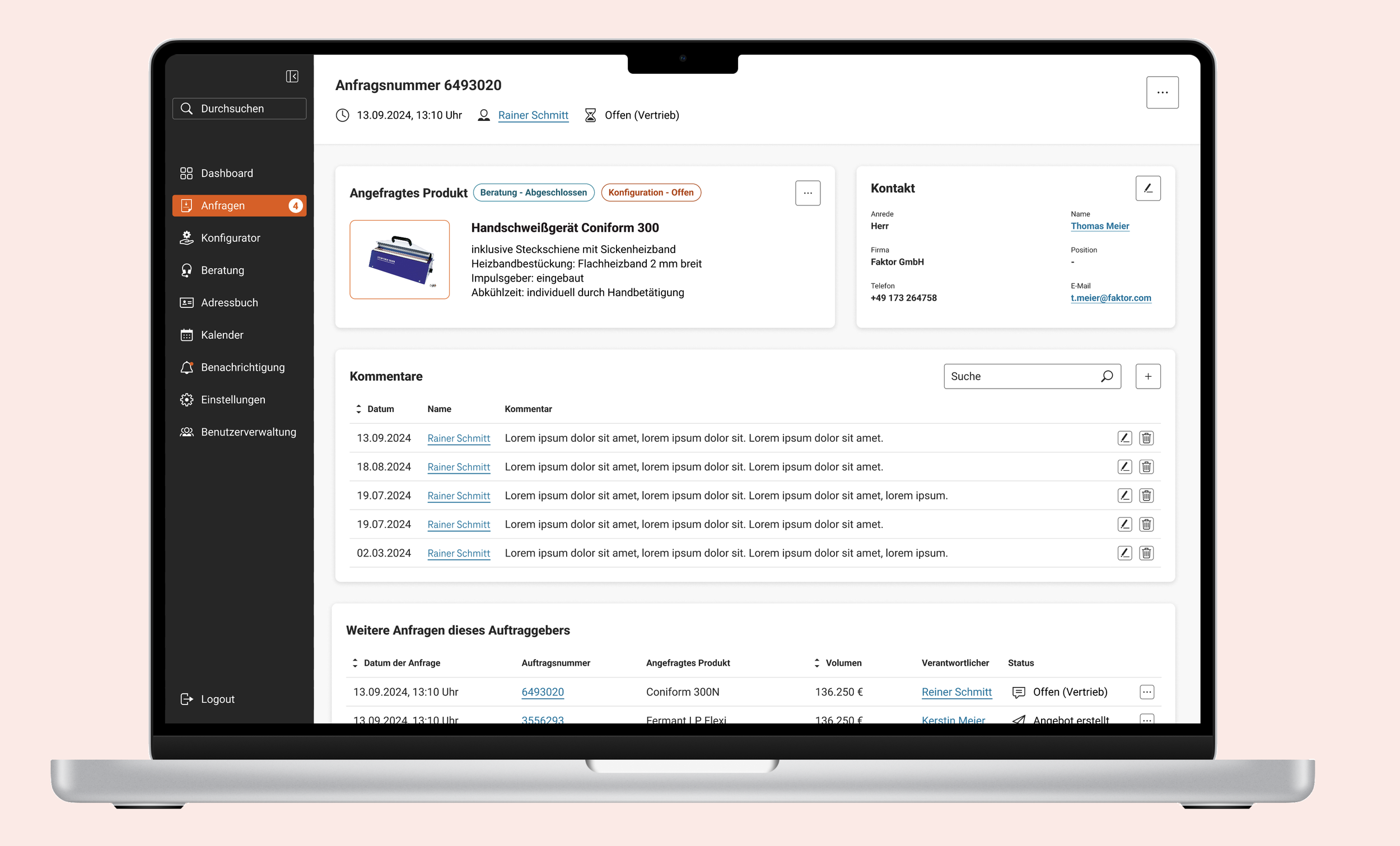Screen dimensions: 1400x846
Task: Go to Kalender in the sidebar
Action: point(222,335)
